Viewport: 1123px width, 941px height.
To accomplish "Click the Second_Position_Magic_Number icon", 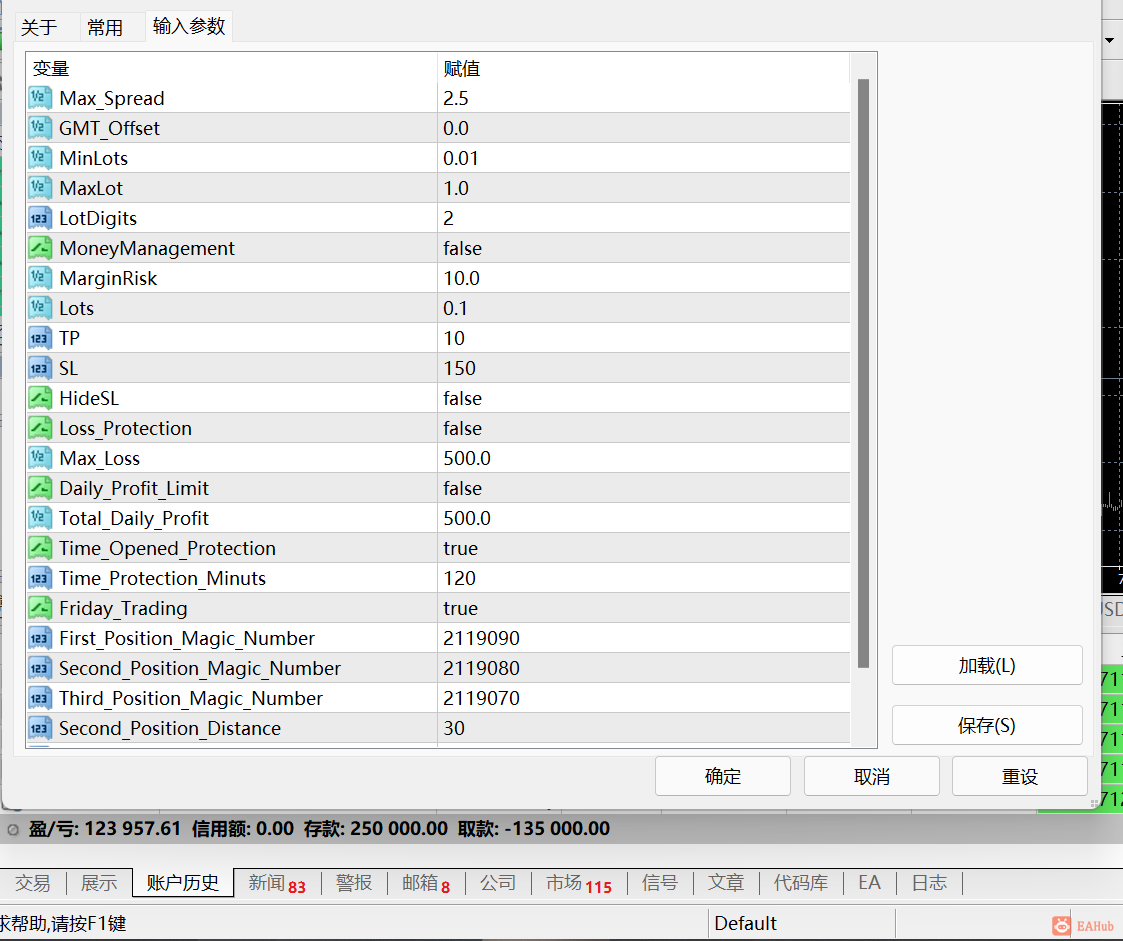I will click(40, 668).
